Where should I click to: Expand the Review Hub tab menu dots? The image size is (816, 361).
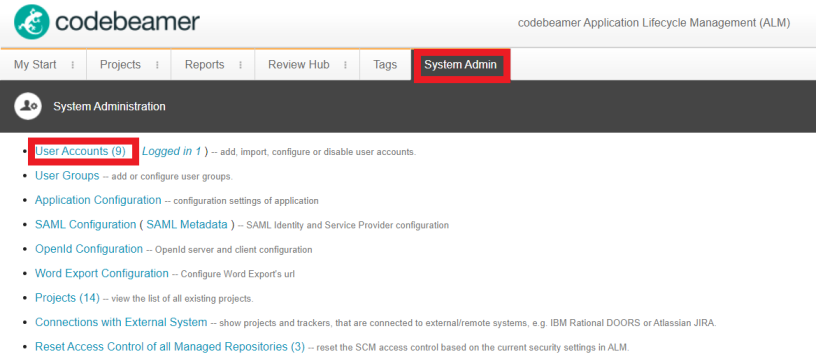[346, 65]
